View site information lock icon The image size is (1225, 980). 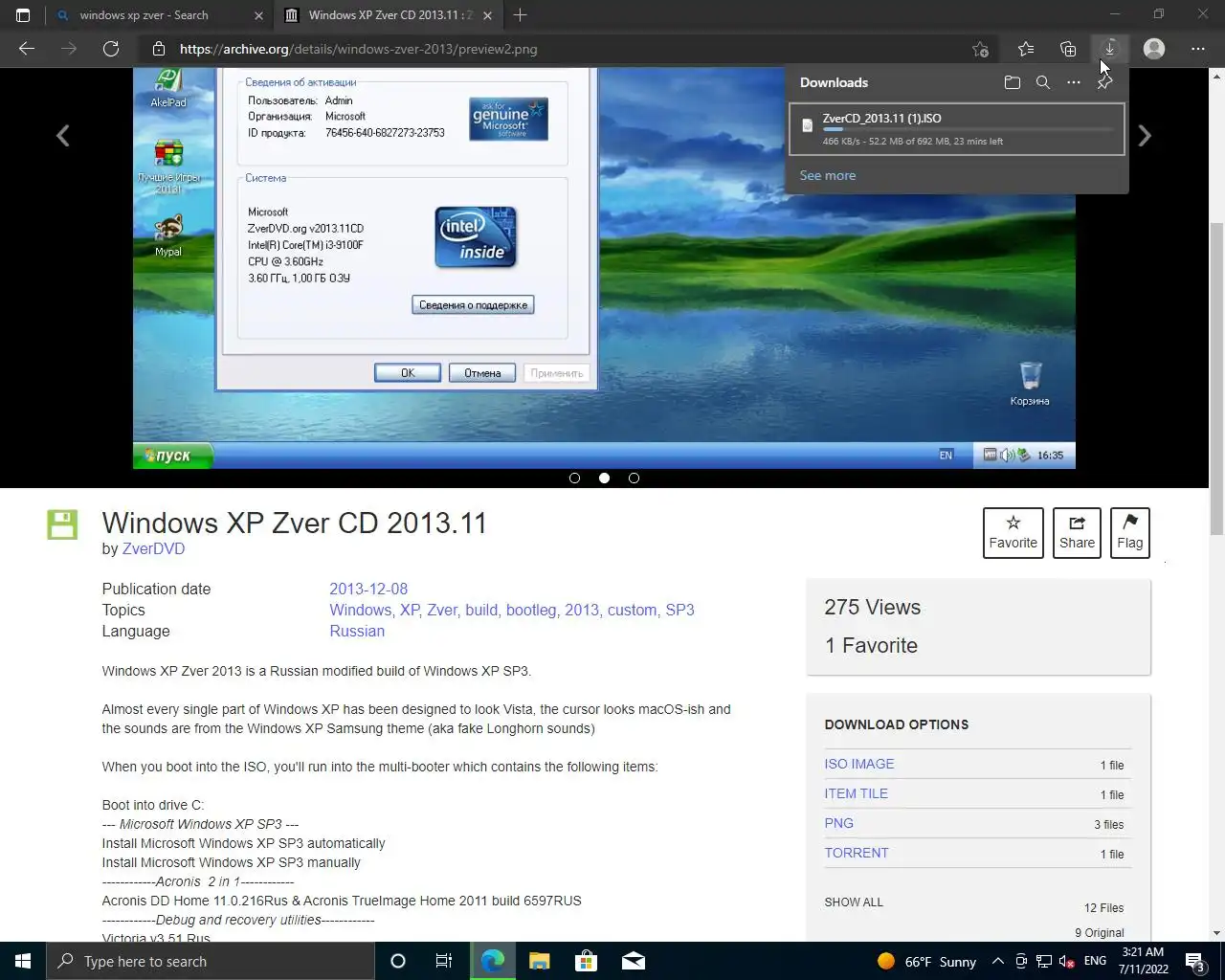tap(159, 49)
